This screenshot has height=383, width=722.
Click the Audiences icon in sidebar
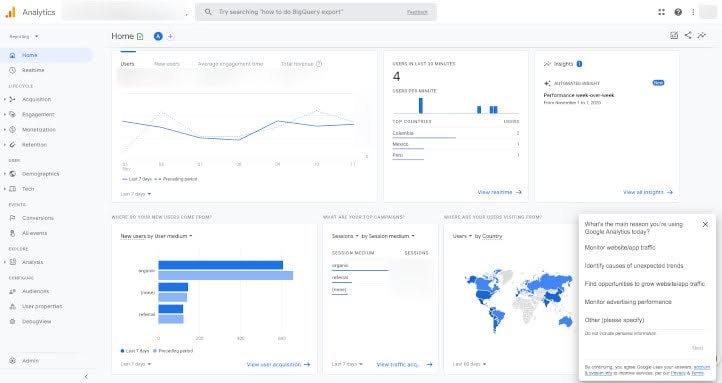pos(12,291)
